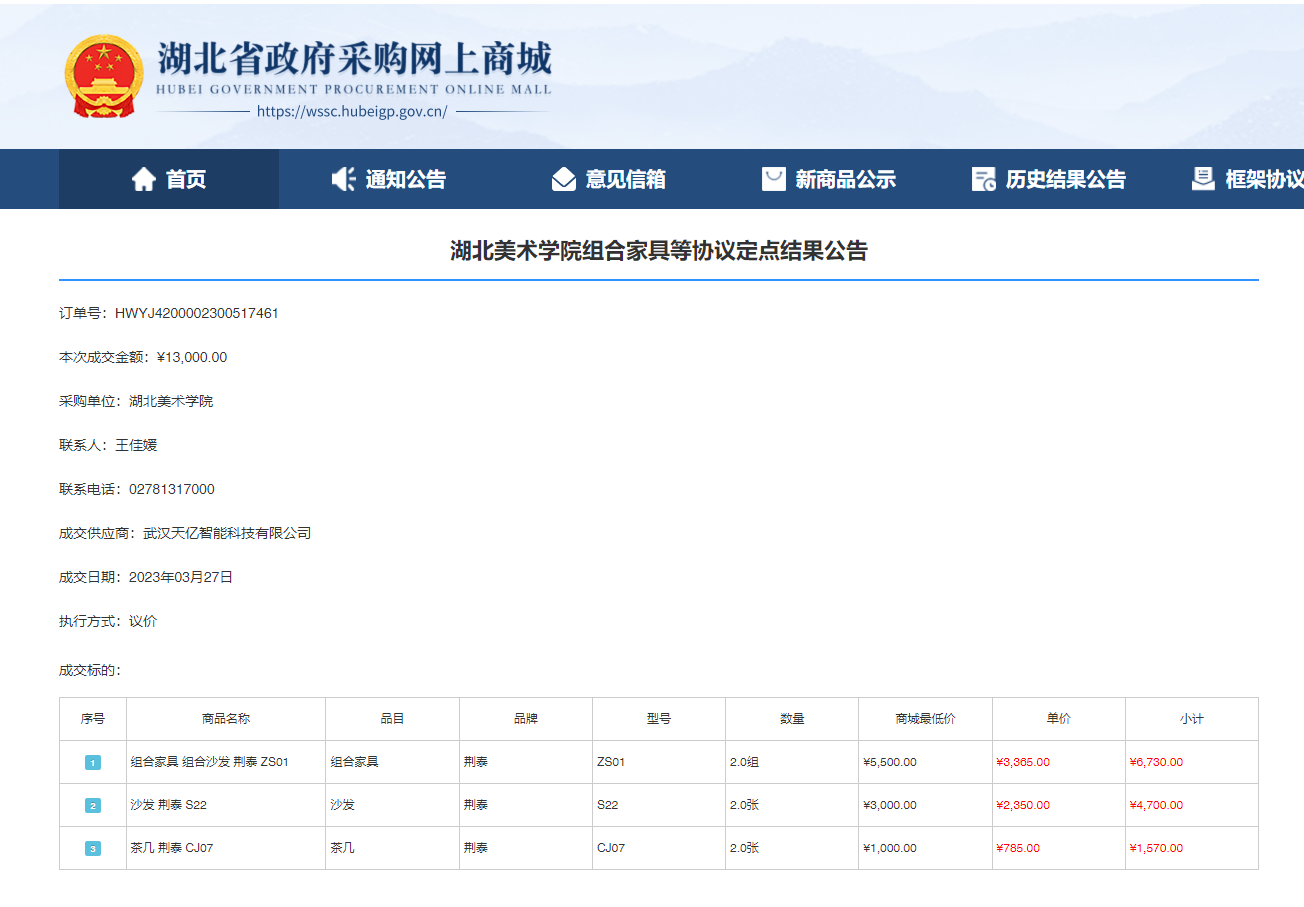1304x907 pixels.
Task: Click the HUBEI GOVERNMENT PROCUREMENT ONLINE MALL subtitle
Action: [354, 89]
